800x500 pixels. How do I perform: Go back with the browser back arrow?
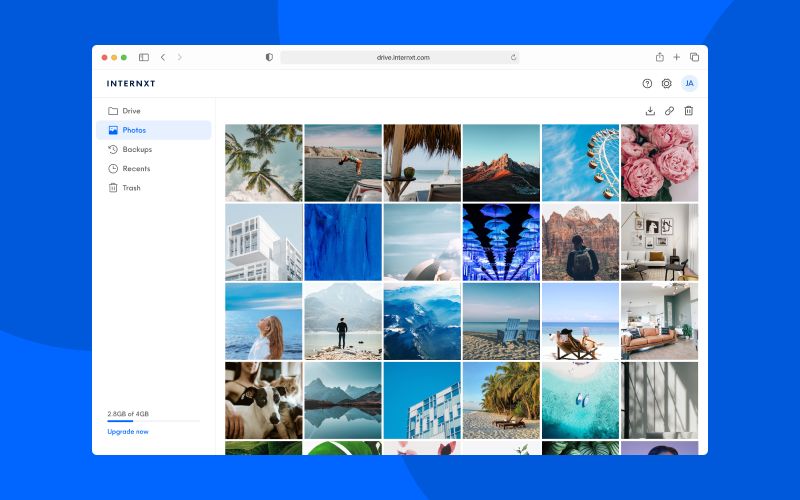point(163,58)
